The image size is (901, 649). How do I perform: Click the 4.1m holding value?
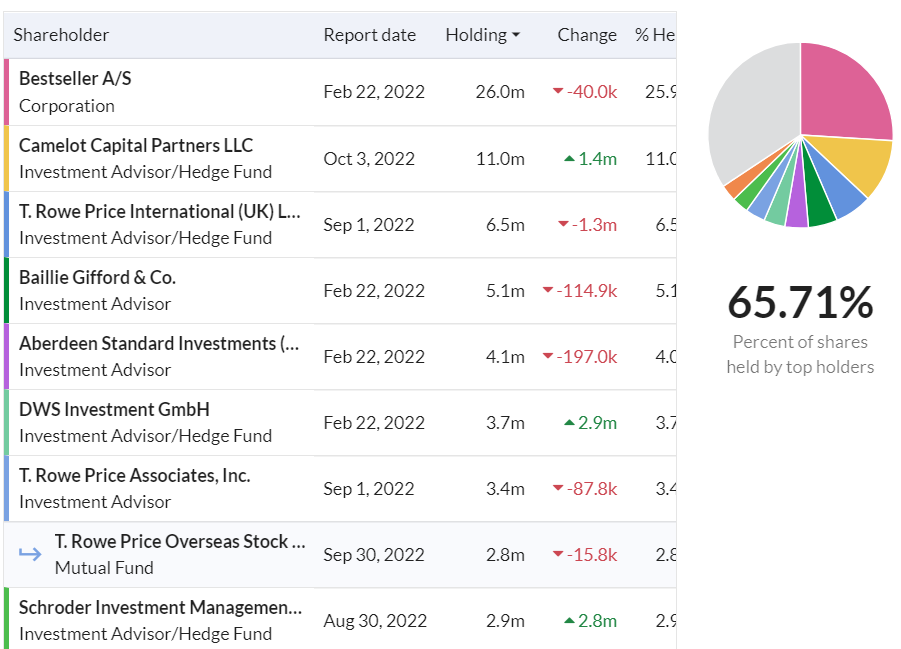pos(505,357)
